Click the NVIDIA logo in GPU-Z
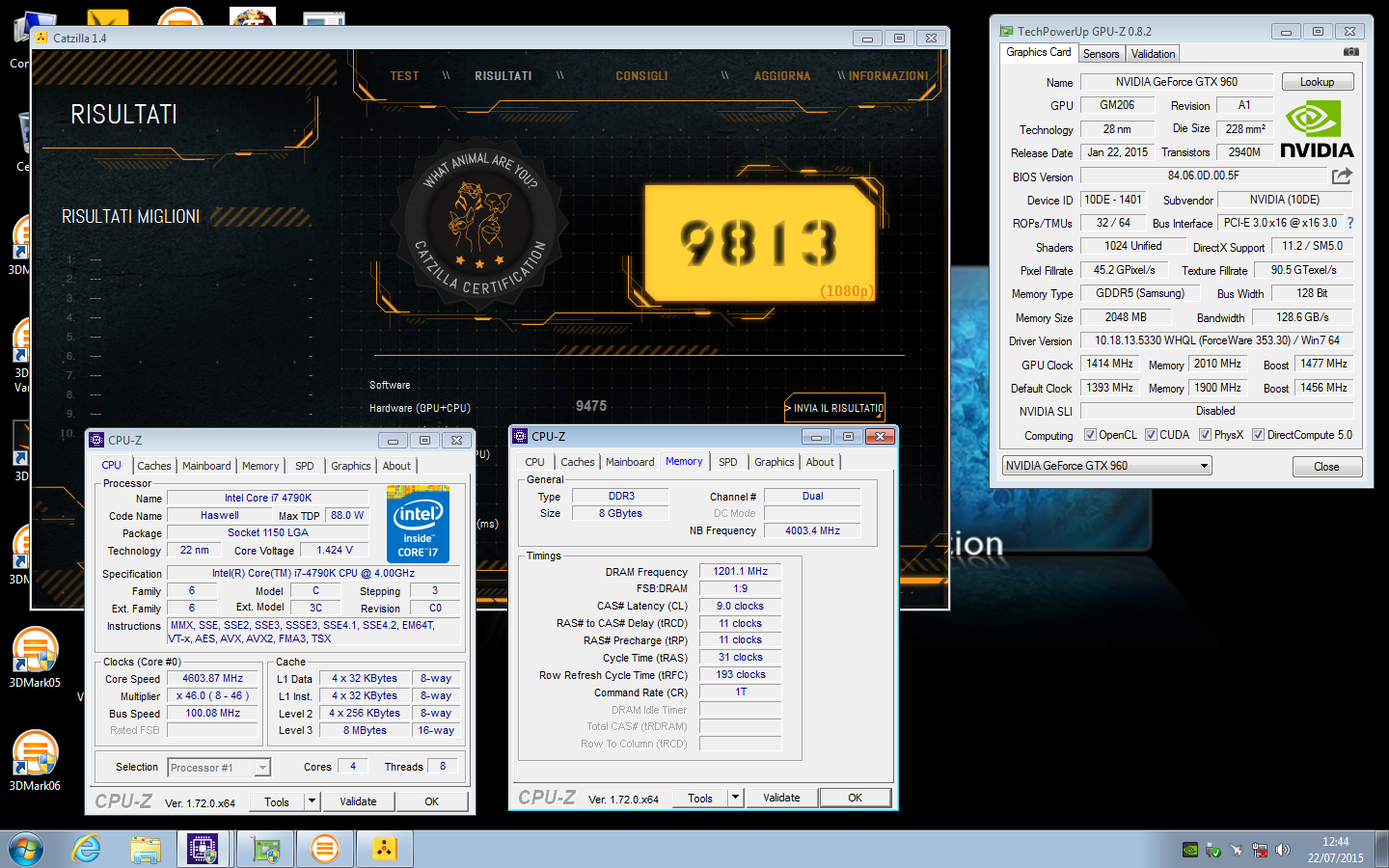 [1317, 129]
